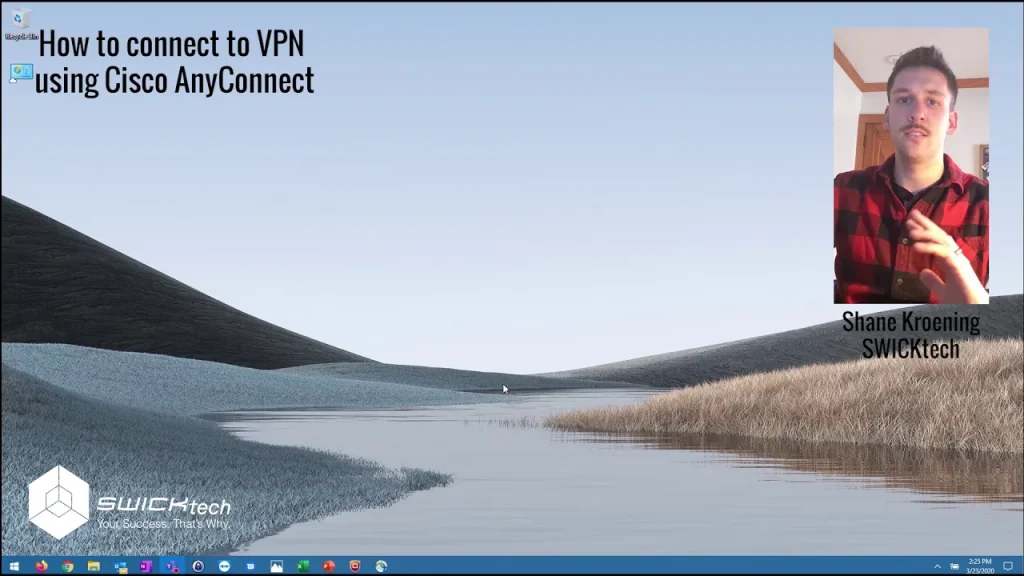
Task: Open the Photos app on the taskbar
Action: click(276, 566)
